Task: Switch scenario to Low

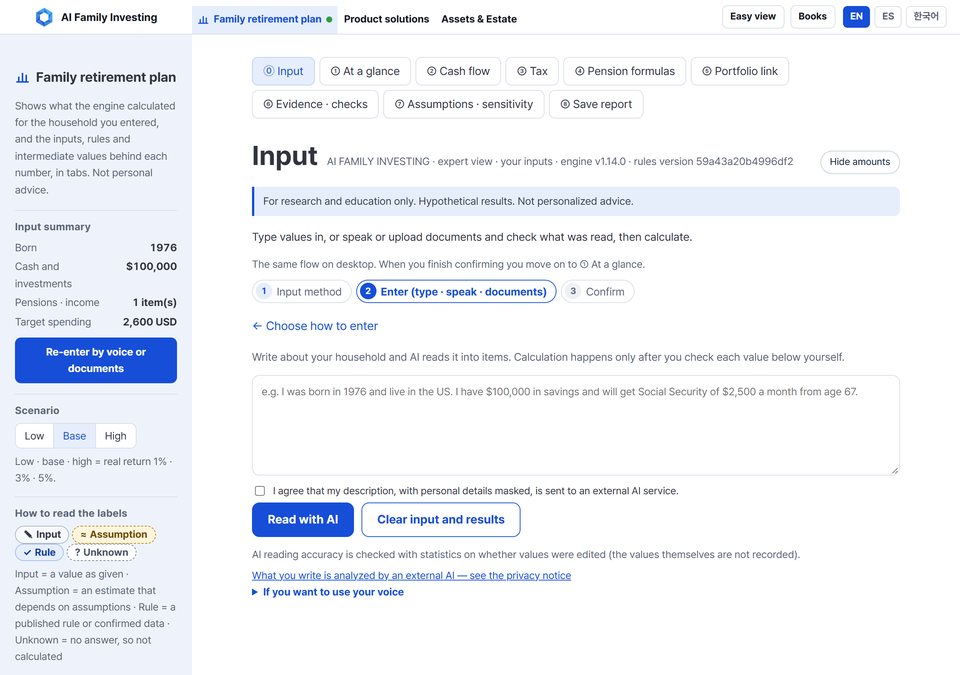Action: [x=34, y=436]
